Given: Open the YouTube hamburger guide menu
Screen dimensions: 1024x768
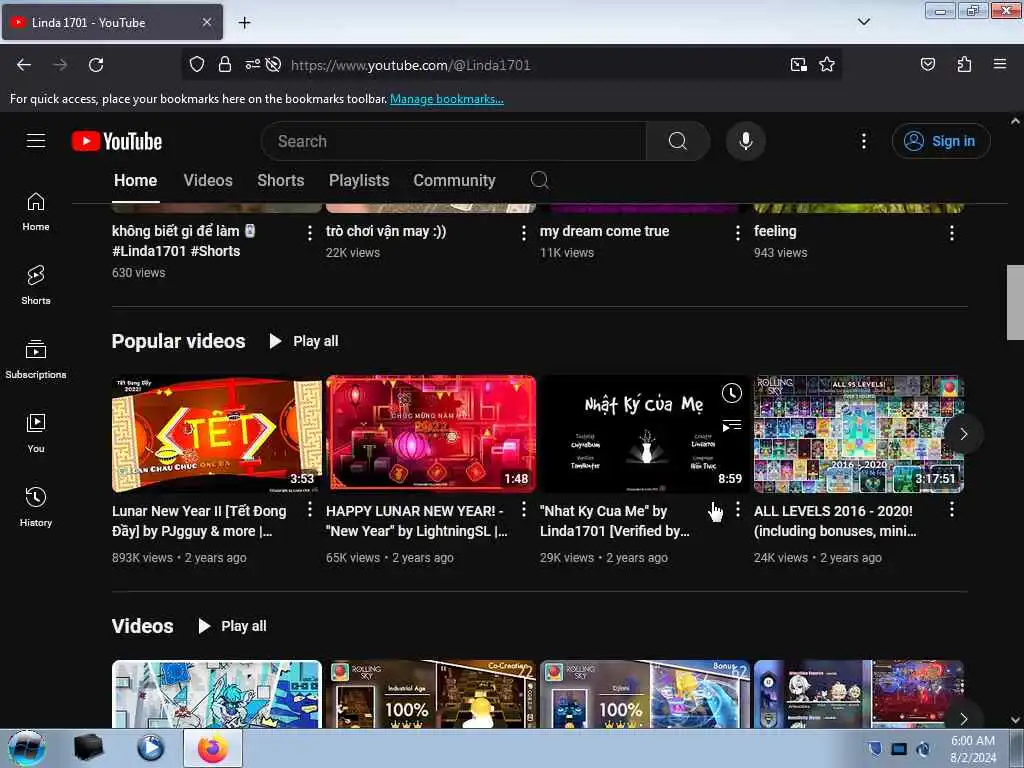Looking at the screenshot, I should pyautogui.click(x=36, y=140).
